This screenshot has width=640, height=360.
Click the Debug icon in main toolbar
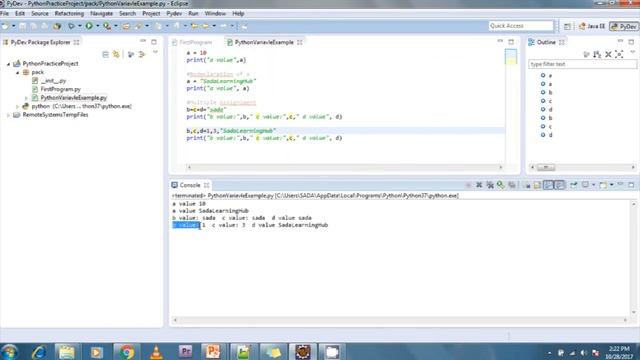pos(71,26)
